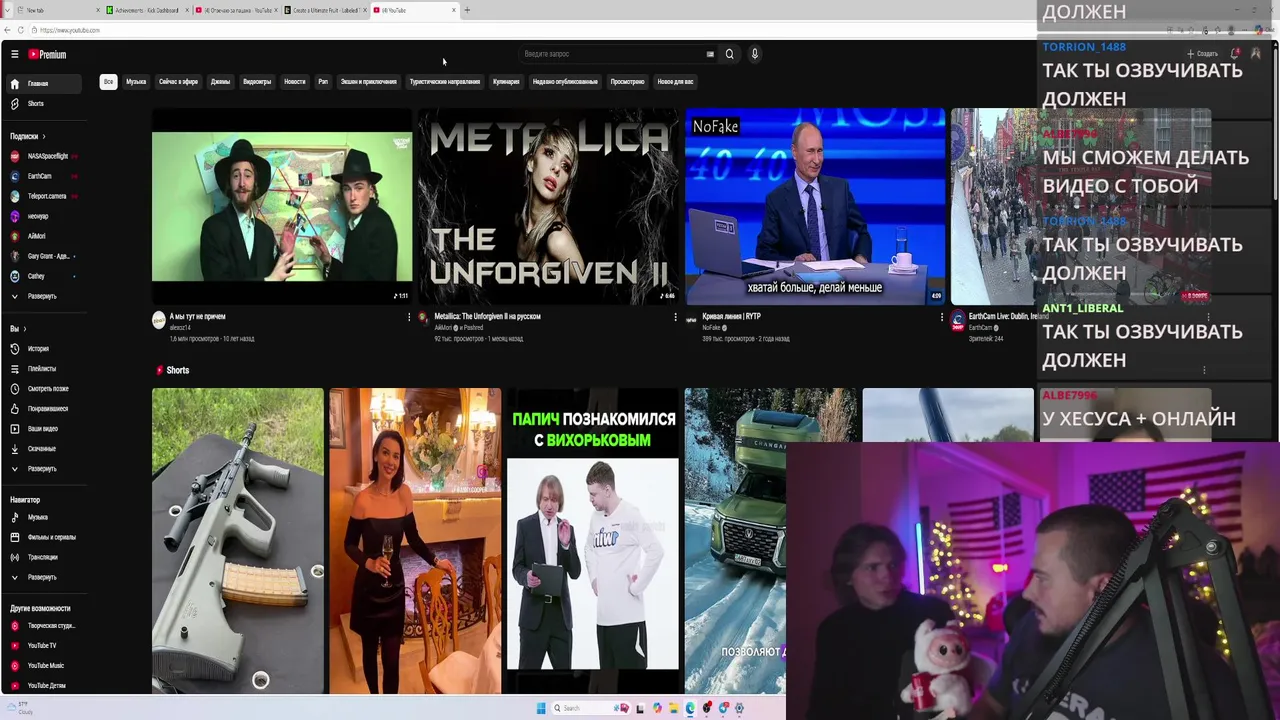Screen dimensions: 1280x720
Task: Open the rifle Shorts thumbnail
Action: pyautogui.click(x=238, y=541)
